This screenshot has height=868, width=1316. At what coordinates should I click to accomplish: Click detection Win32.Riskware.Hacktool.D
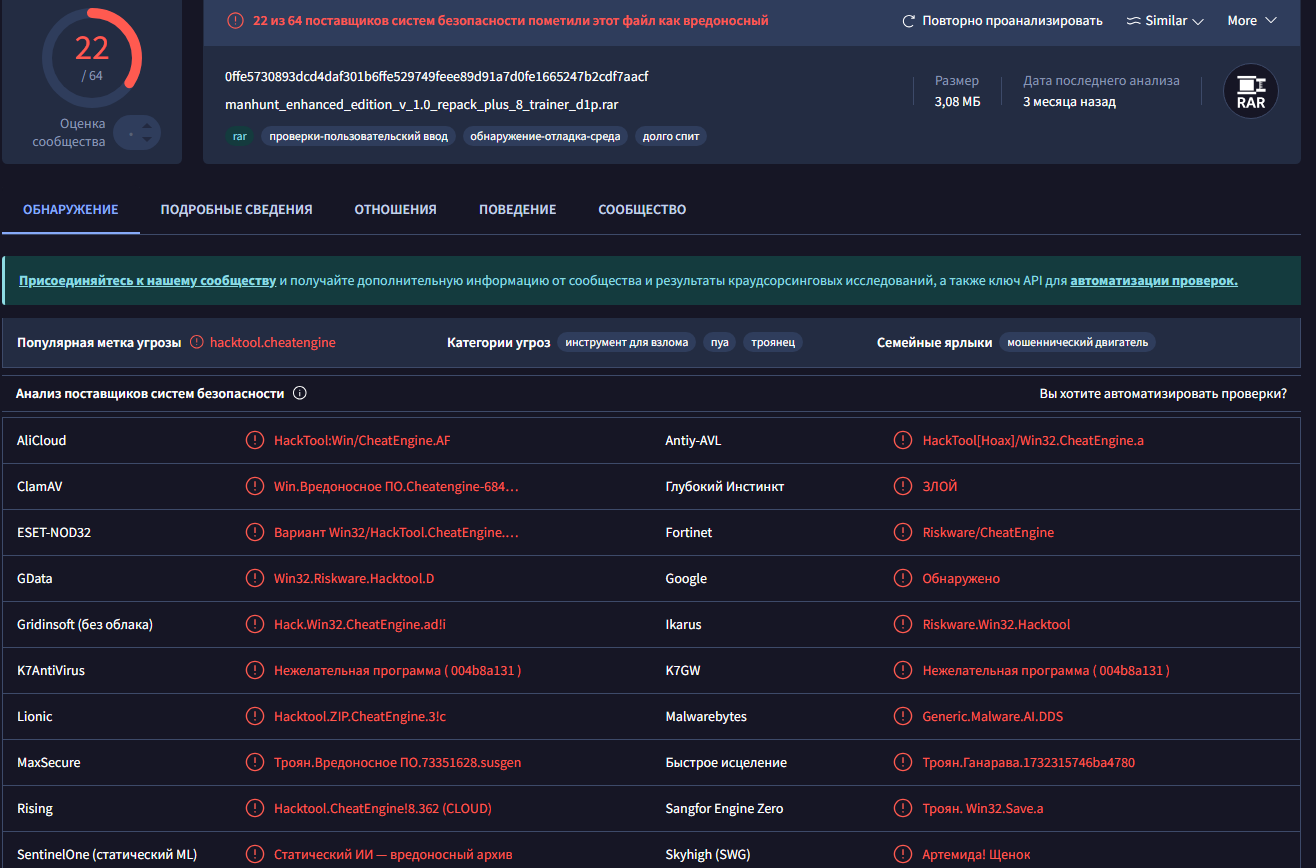354,578
